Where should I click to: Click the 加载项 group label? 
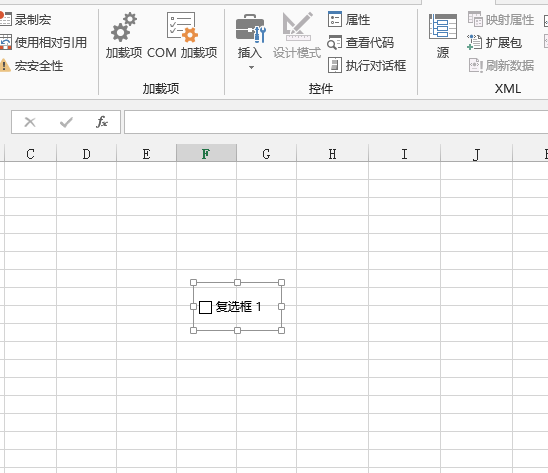point(161,88)
